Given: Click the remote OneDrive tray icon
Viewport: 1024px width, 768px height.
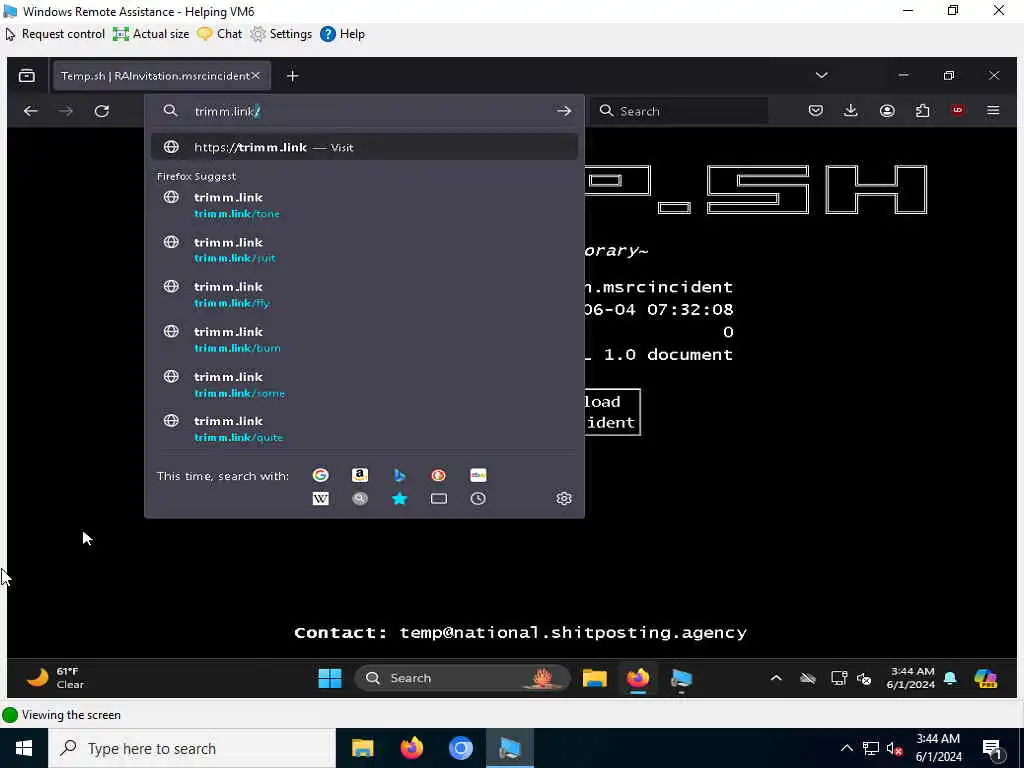Looking at the screenshot, I should point(808,679).
